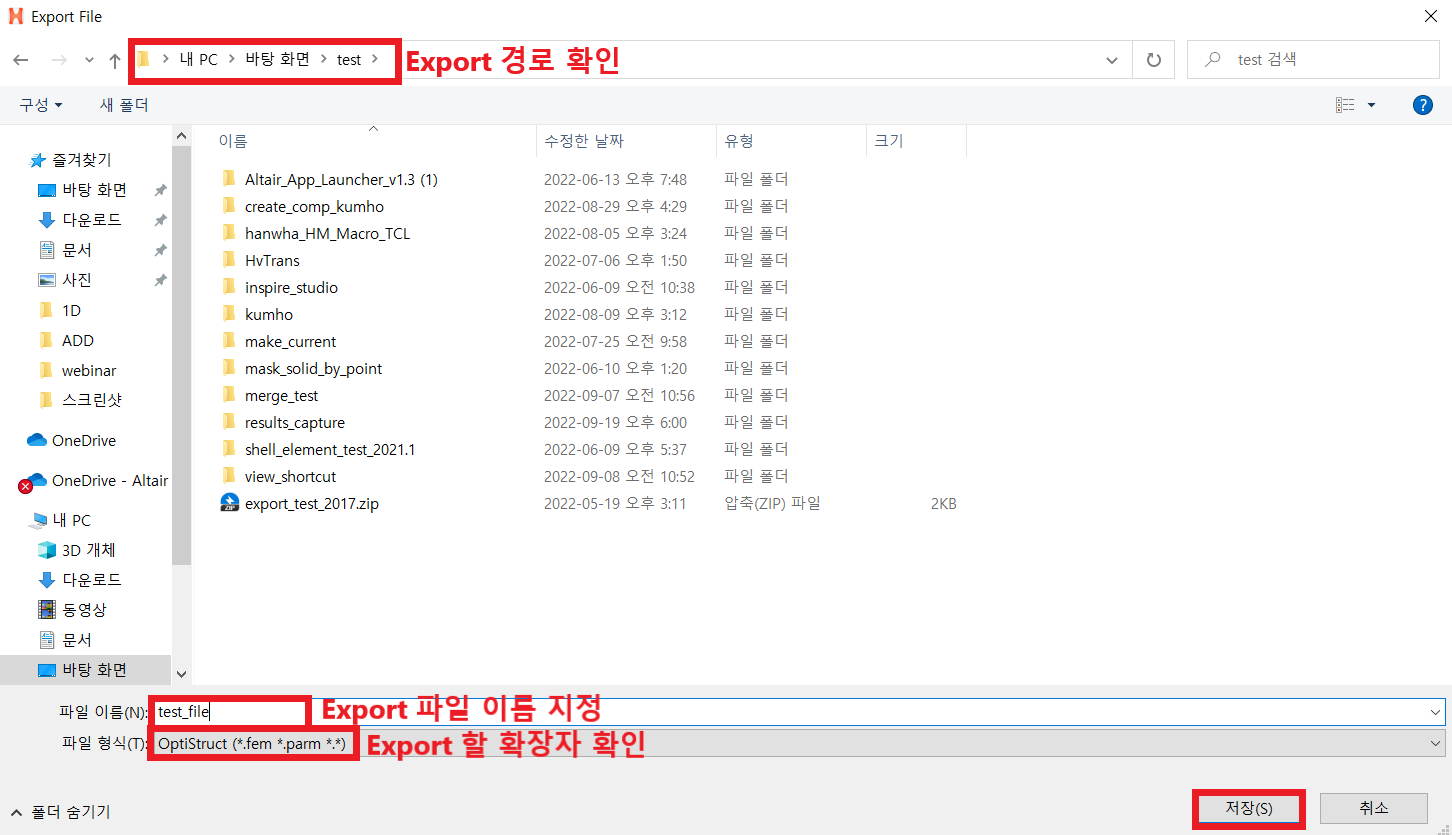1452x835 pixels.
Task: Click the 2022-09-19 오후 6:00 date cell
Action: pyautogui.click(x=615, y=423)
